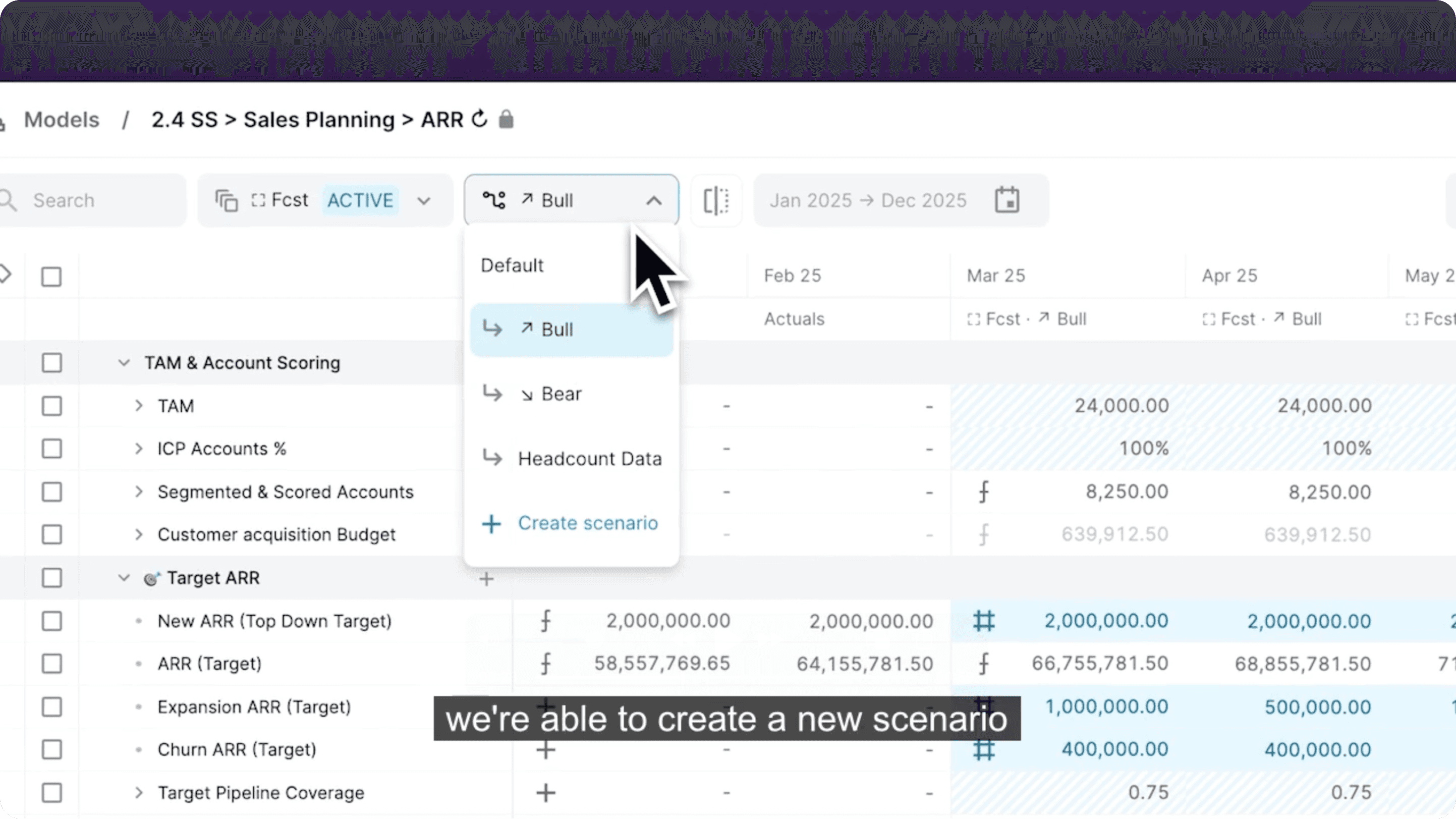Check the Segmented & Scored Accounts checkbox

coord(51,492)
